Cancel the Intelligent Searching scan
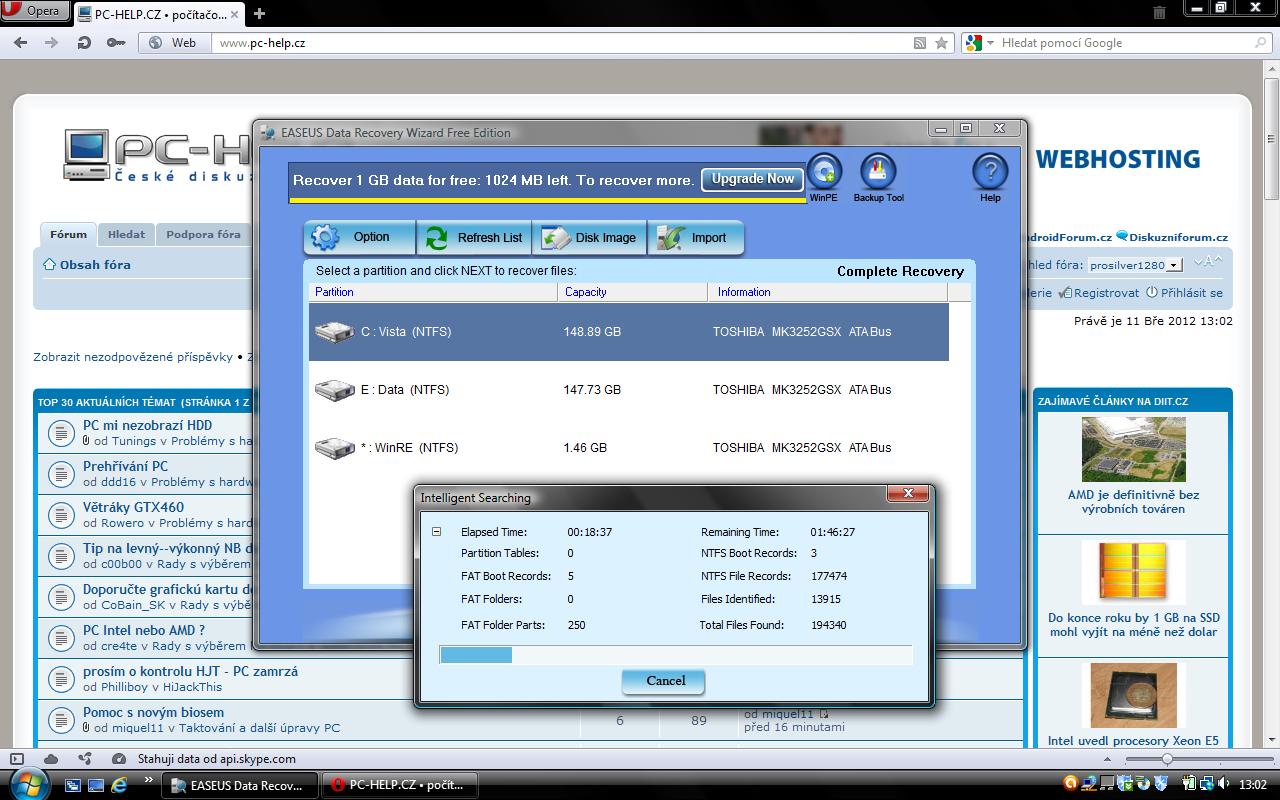1280x800 pixels. click(x=665, y=681)
